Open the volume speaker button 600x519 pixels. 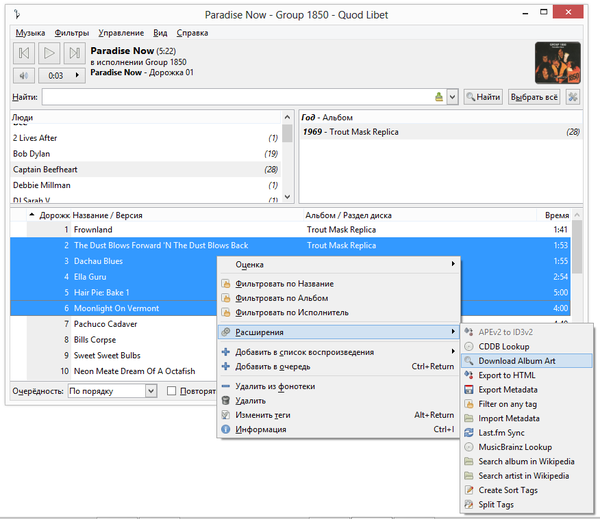[x=24, y=75]
